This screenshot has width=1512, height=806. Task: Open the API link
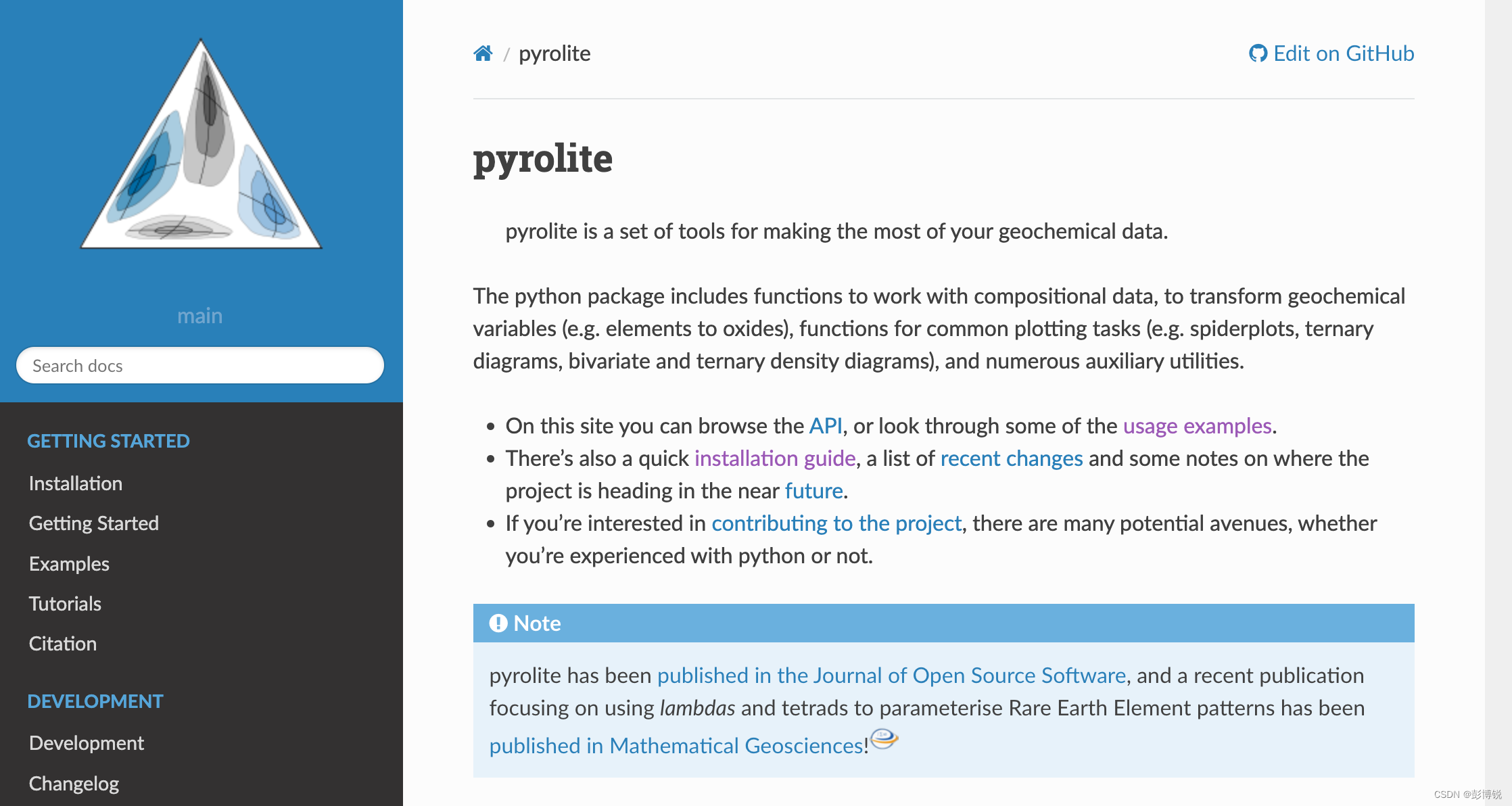pyautogui.click(x=825, y=426)
